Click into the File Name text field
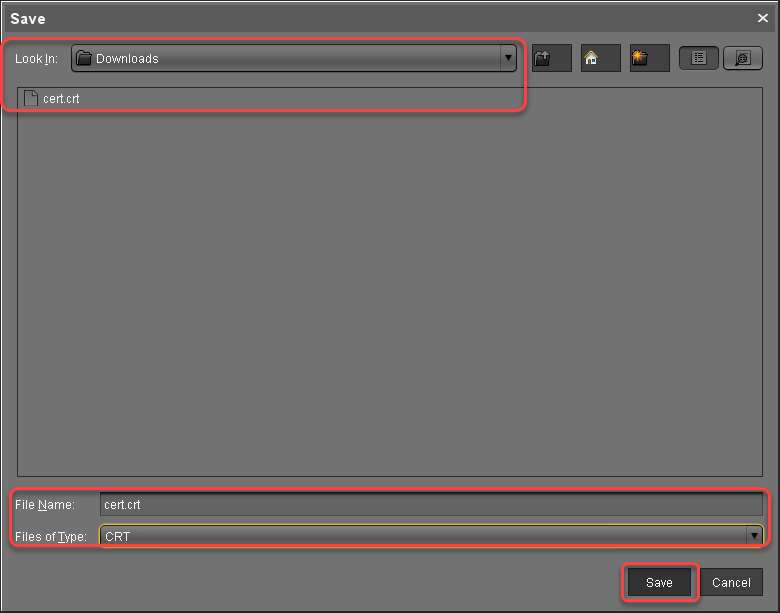This screenshot has height=613, width=780. coord(430,505)
